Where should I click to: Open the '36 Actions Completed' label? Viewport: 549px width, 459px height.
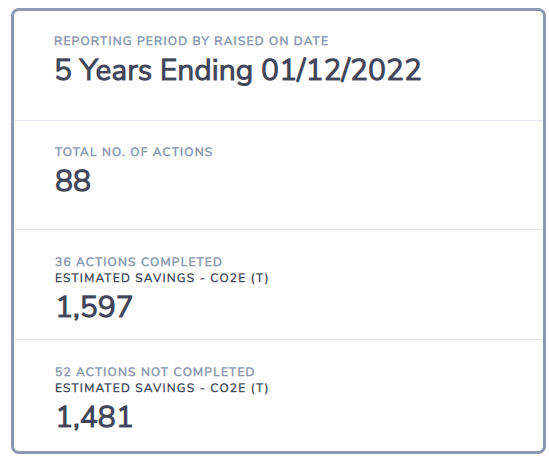click(x=139, y=262)
